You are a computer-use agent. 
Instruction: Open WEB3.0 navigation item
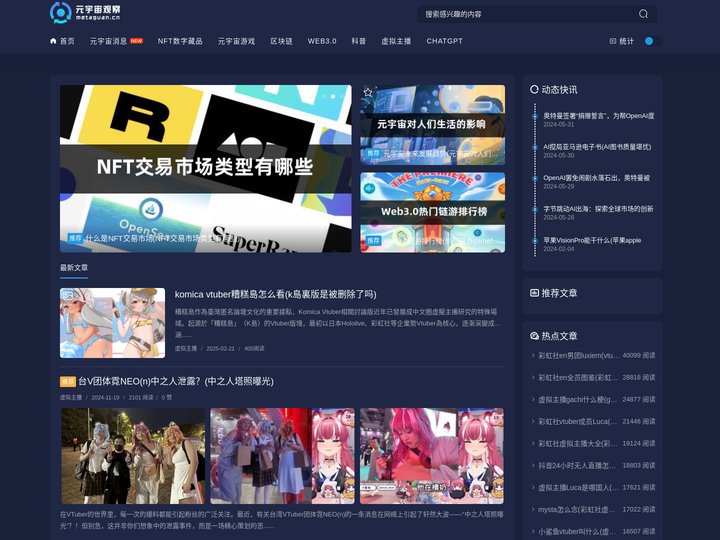pyautogui.click(x=322, y=41)
